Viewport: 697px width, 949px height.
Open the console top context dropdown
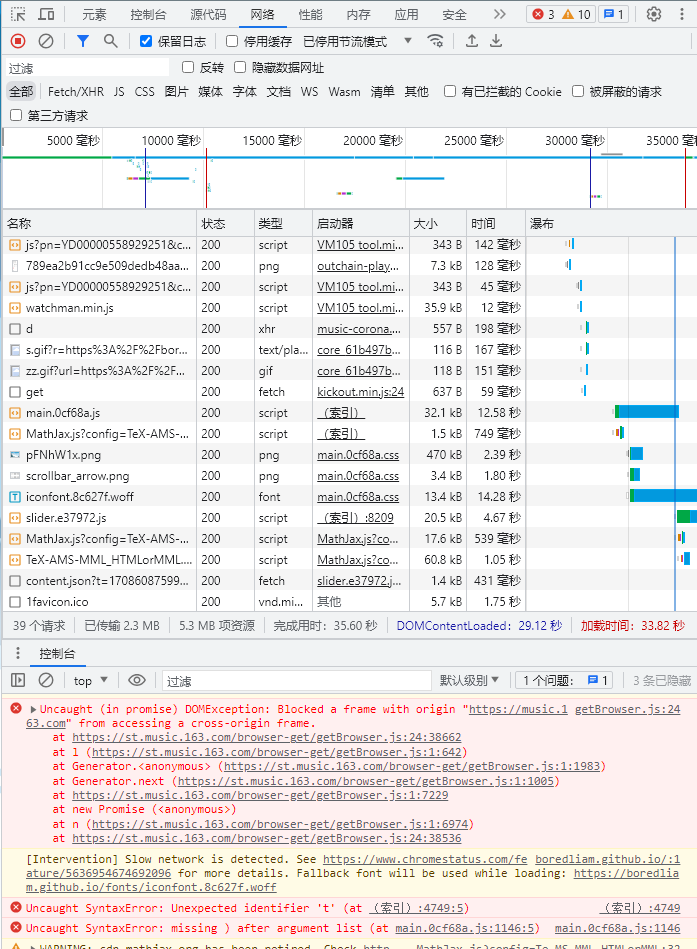(x=90, y=680)
